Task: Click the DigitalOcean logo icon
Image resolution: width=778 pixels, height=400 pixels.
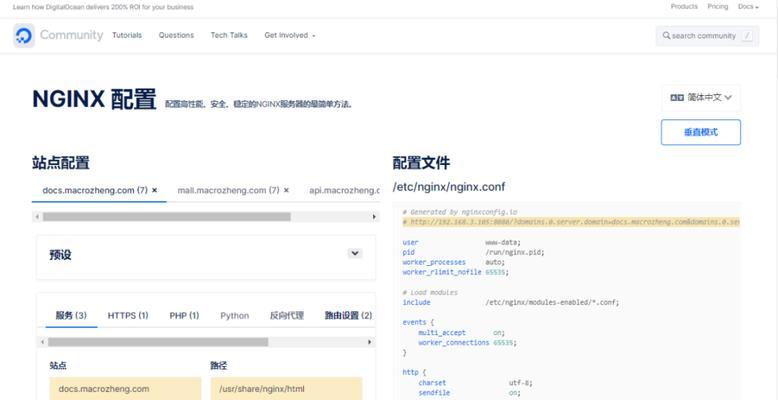Action: point(24,36)
